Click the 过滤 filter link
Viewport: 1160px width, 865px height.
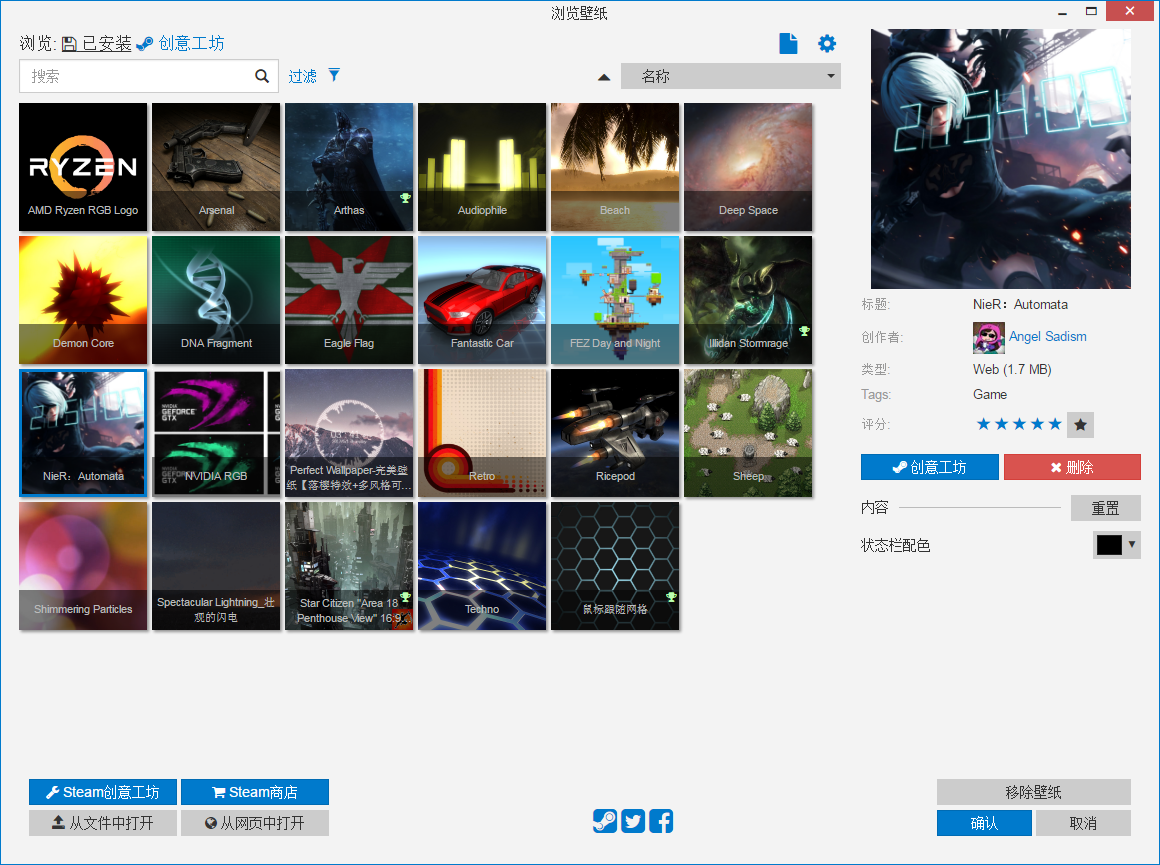[x=303, y=76]
